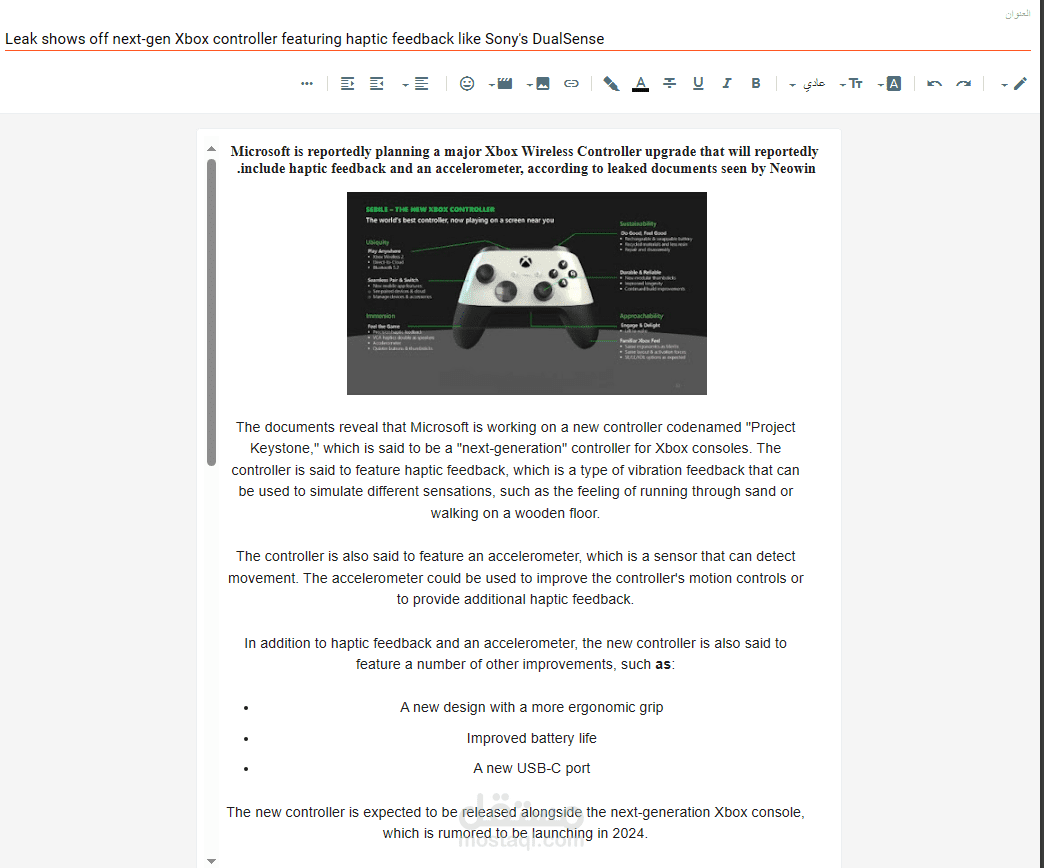Select the text highlighter tool
This screenshot has height=868, width=1044.
point(611,83)
